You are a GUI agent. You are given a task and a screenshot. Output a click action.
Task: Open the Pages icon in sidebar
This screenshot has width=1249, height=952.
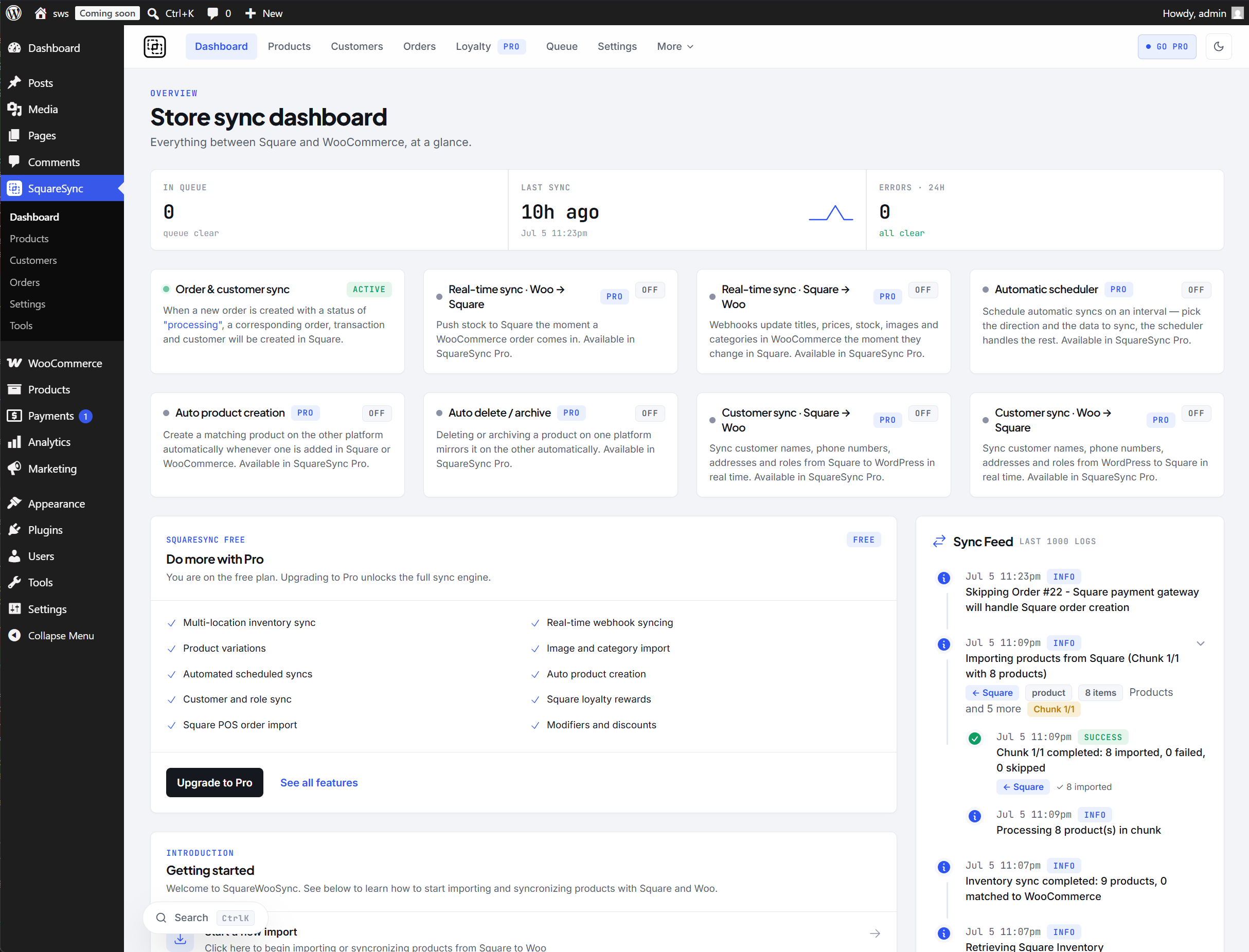pos(15,135)
